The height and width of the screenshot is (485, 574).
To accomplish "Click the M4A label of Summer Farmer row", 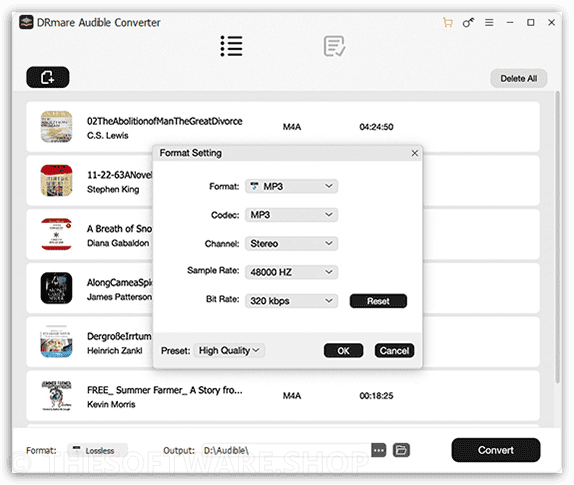I will tap(292, 396).
